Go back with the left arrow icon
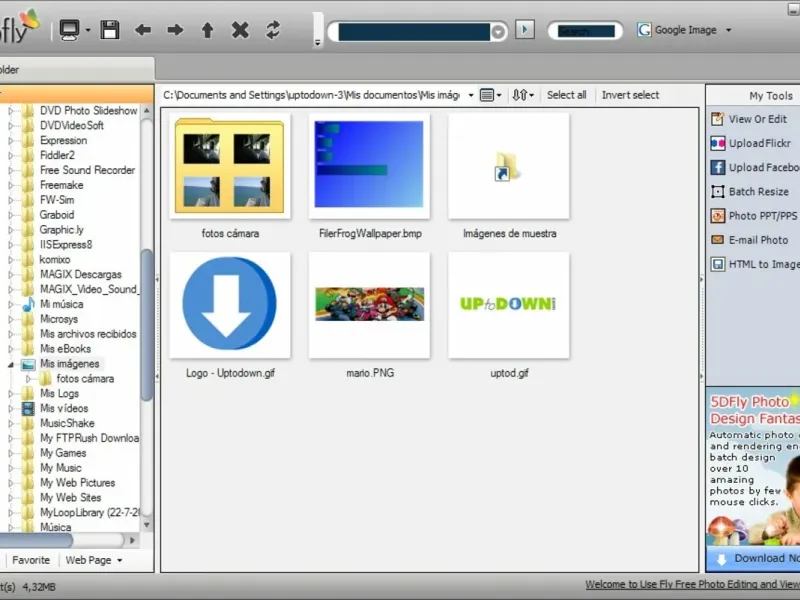800x600 pixels. [143, 30]
